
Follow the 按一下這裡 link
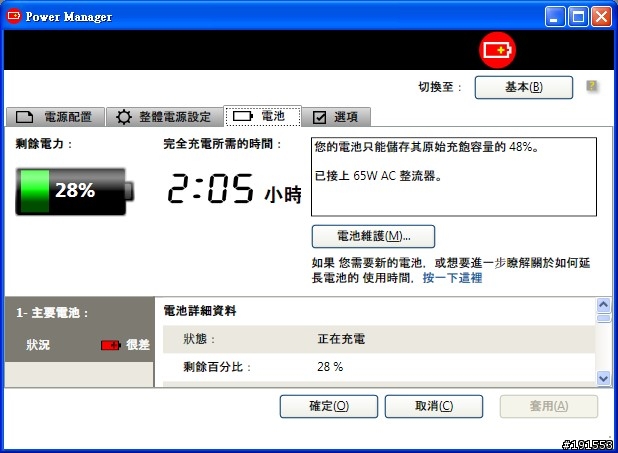click(x=452, y=278)
